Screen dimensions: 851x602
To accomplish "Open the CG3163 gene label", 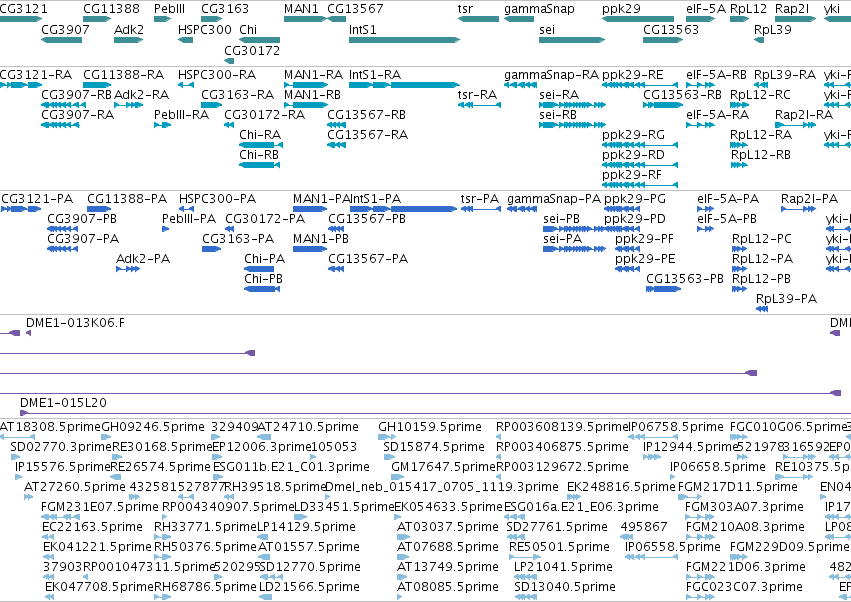I will (225, 9).
